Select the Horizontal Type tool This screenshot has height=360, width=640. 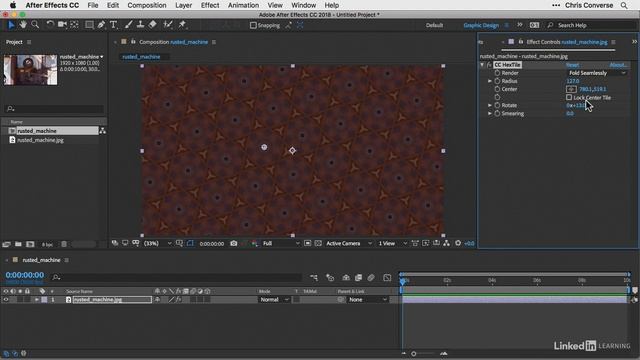pos(114,25)
